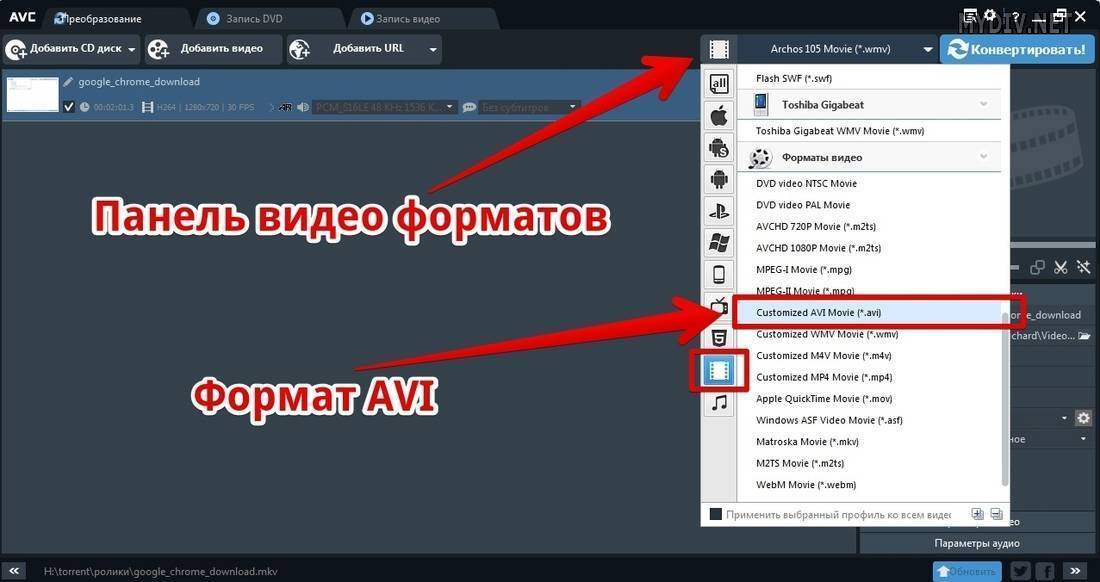Open Facebook via the f icon
Image resolution: width=1100 pixels, height=582 pixels.
pos(1045,571)
